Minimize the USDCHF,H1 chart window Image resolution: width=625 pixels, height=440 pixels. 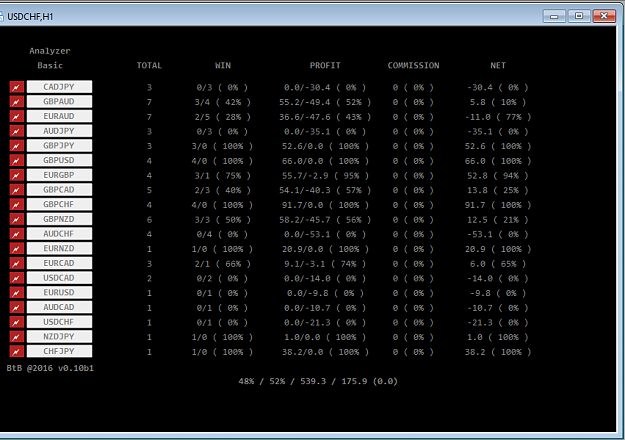(554, 16)
